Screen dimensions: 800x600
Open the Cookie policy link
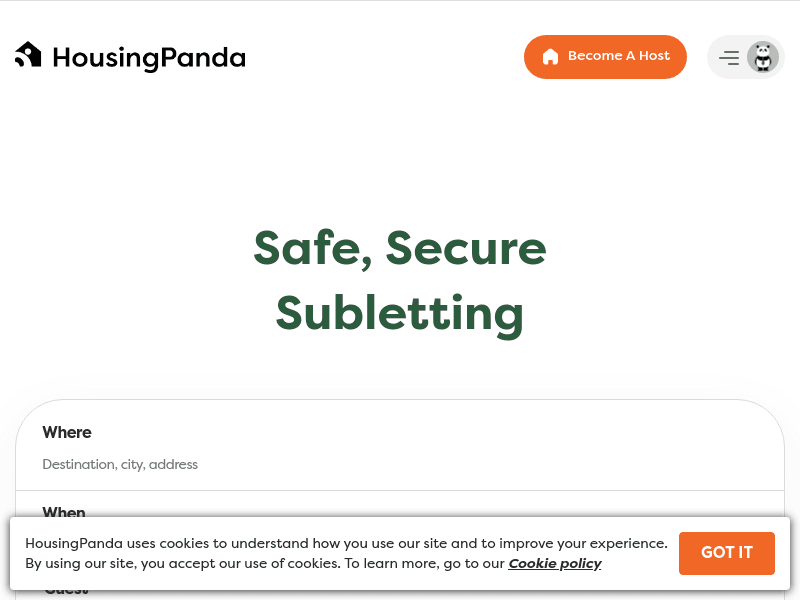point(555,563)
